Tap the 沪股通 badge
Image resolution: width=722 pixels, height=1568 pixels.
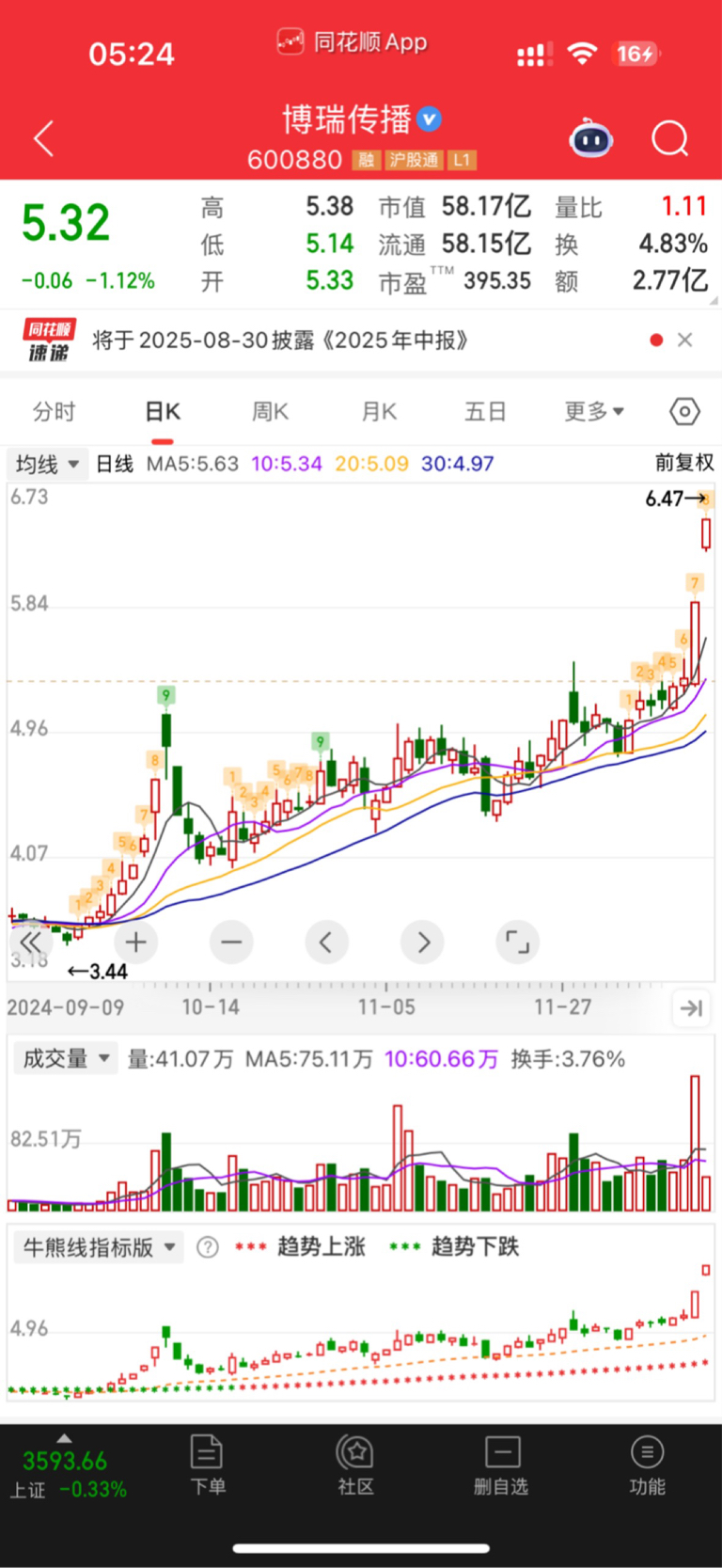click(x=414, y=160)
